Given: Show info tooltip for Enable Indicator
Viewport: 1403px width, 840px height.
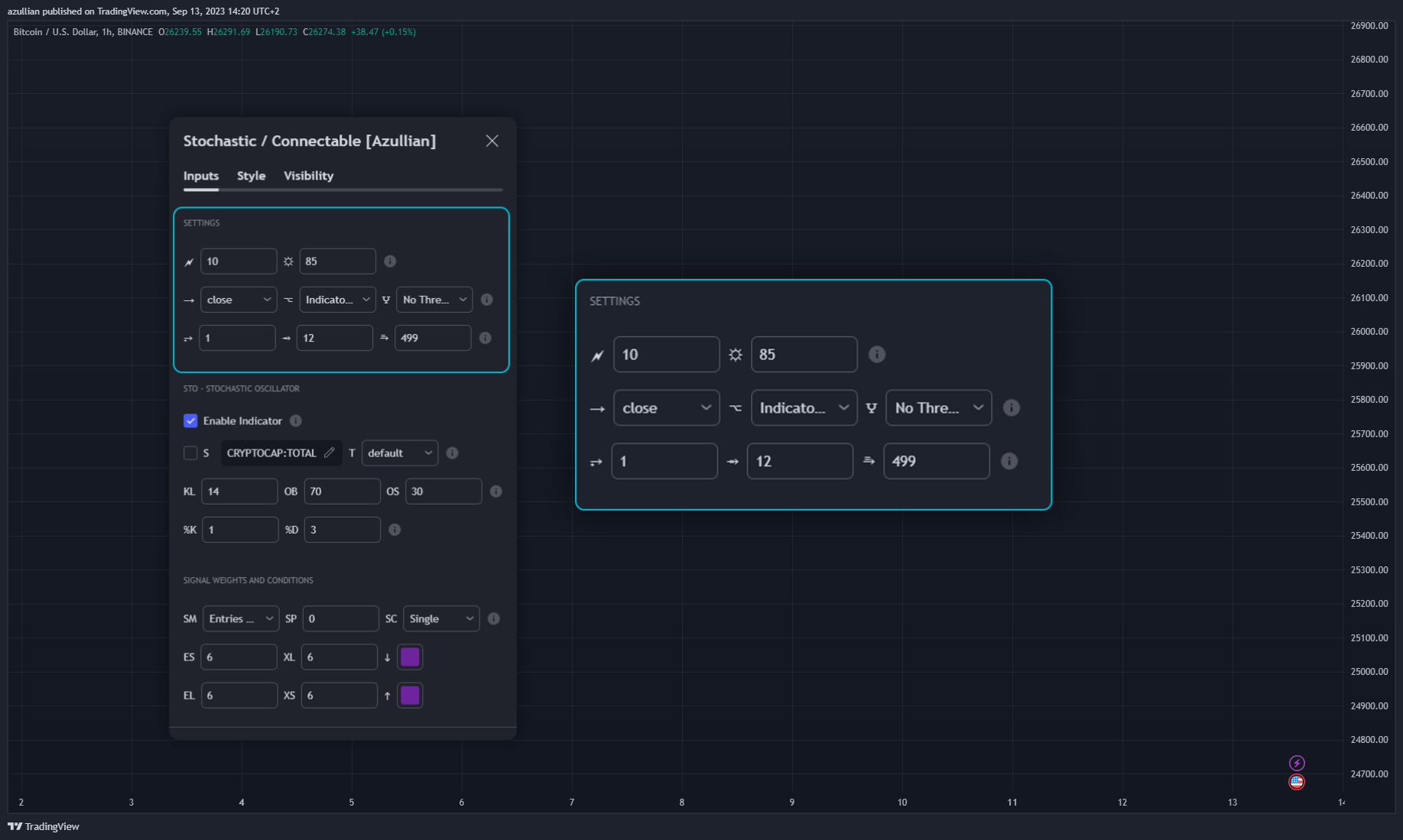Looking at the screenshot, I should (296, 421).
